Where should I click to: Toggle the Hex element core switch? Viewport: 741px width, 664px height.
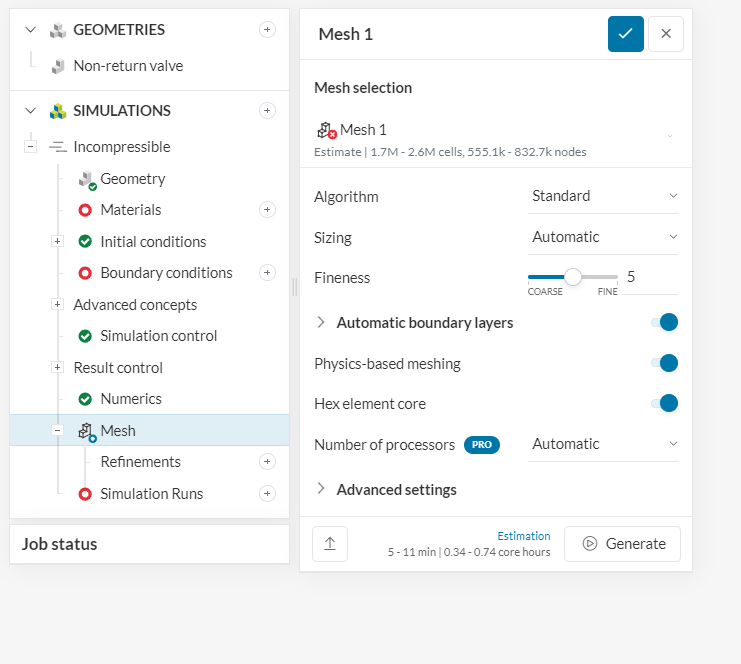[665, 403]
